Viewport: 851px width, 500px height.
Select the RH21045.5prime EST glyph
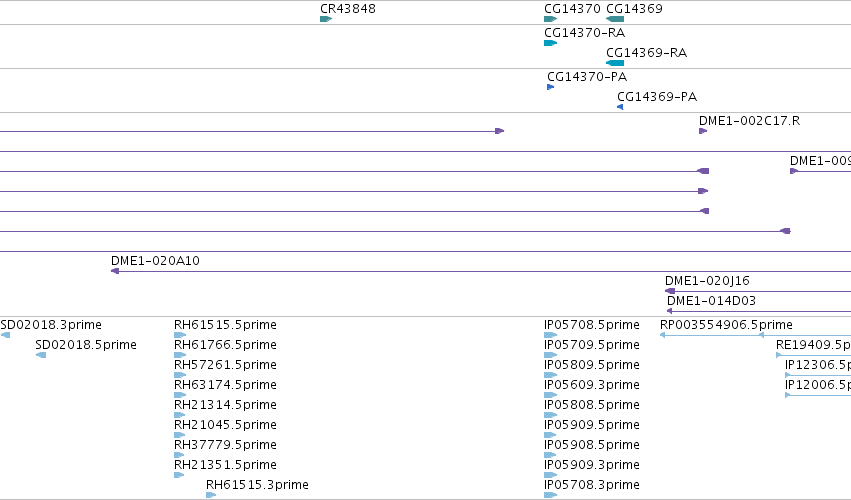pos(180,435)
